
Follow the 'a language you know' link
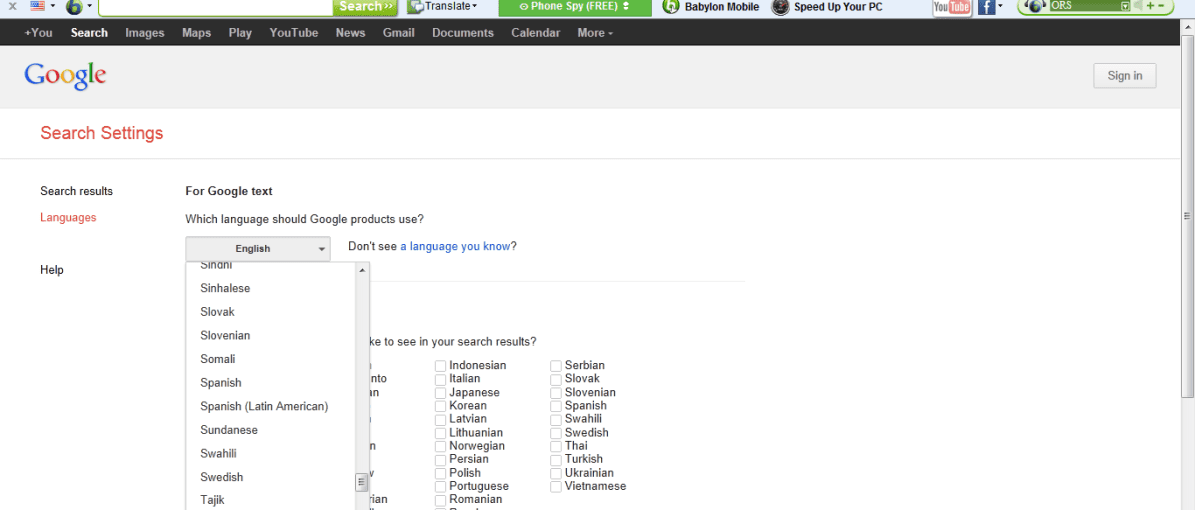455,246
